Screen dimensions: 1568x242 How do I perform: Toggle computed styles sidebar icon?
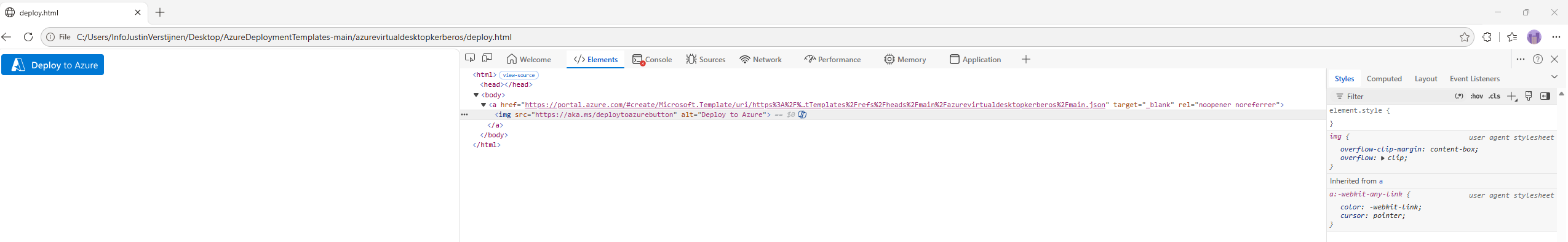(x=1545, y=96)
